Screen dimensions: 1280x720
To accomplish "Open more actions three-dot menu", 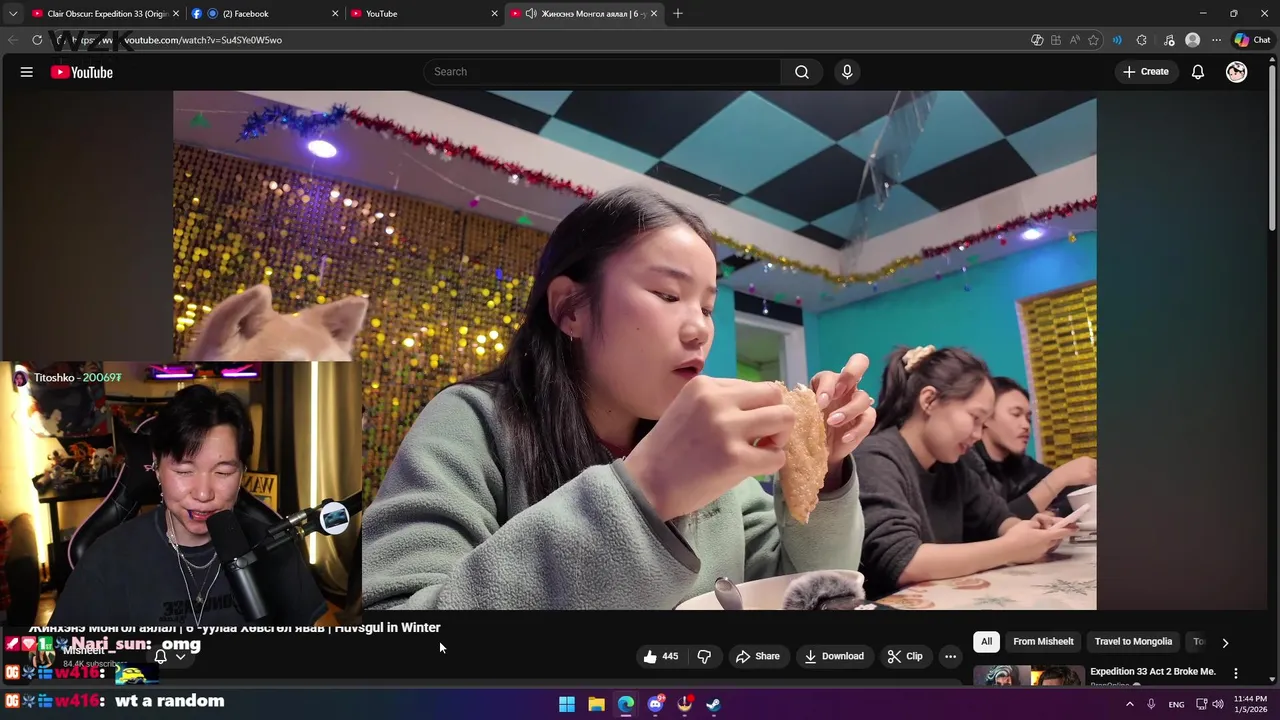I will 950,656.
